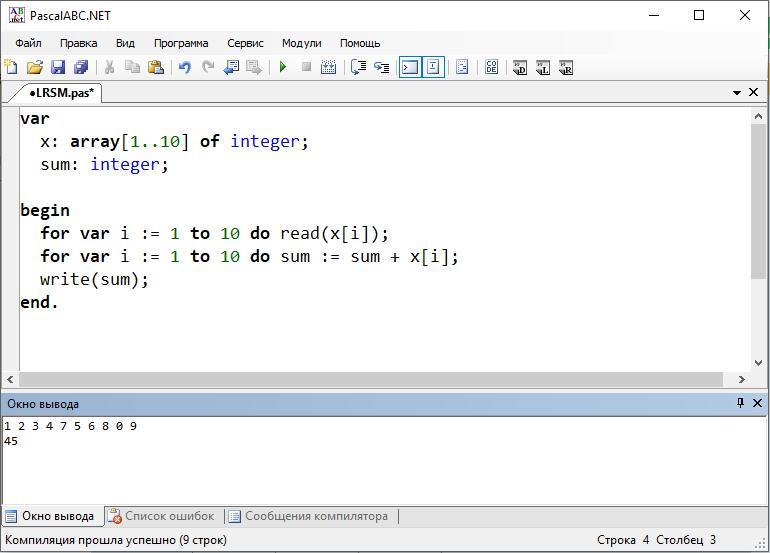Click the editor horizontal scrollbar track
The width and height of the screenshot is (770, 553).
point(370,379)
